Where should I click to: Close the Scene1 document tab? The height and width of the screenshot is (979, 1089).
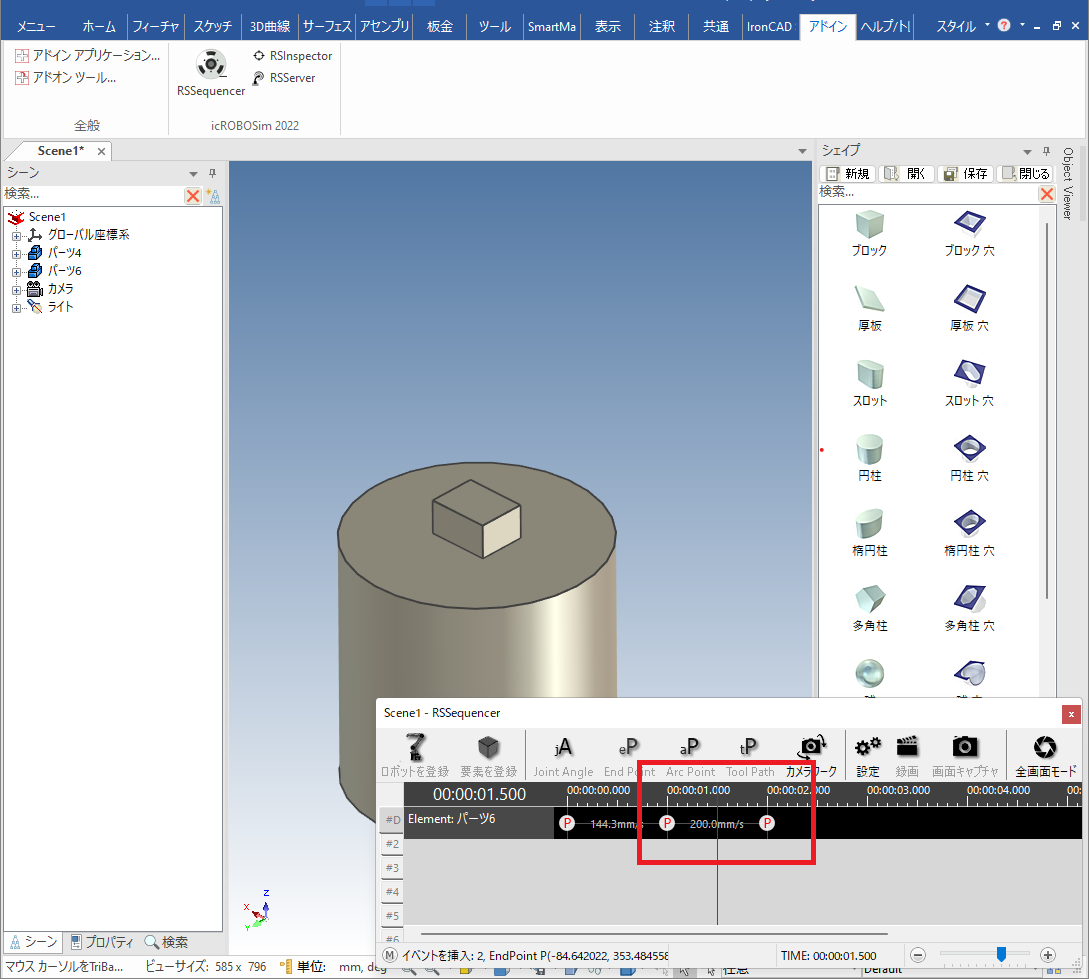tap(101, 151)
